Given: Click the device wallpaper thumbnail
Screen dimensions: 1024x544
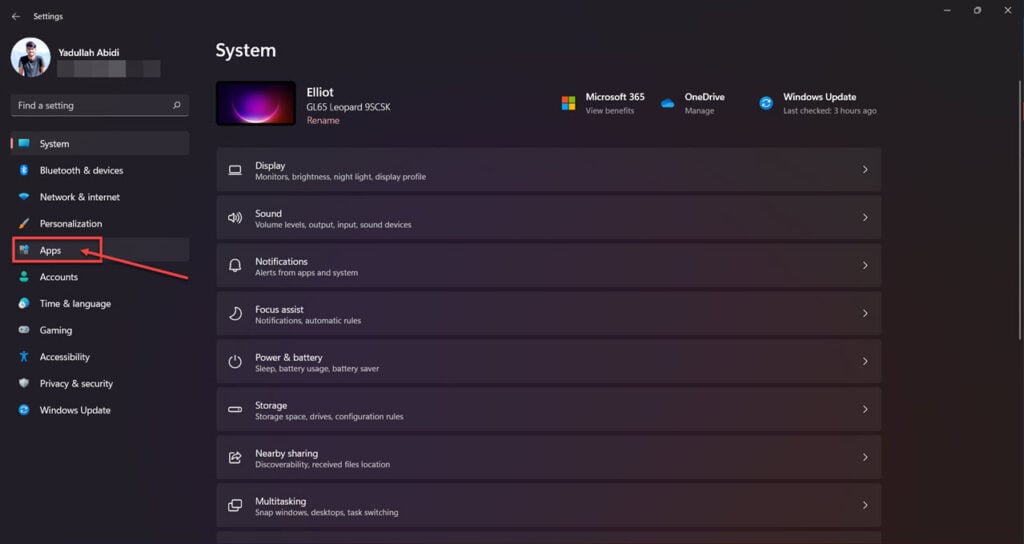Looking at the screenshot, I should [256, 103].
